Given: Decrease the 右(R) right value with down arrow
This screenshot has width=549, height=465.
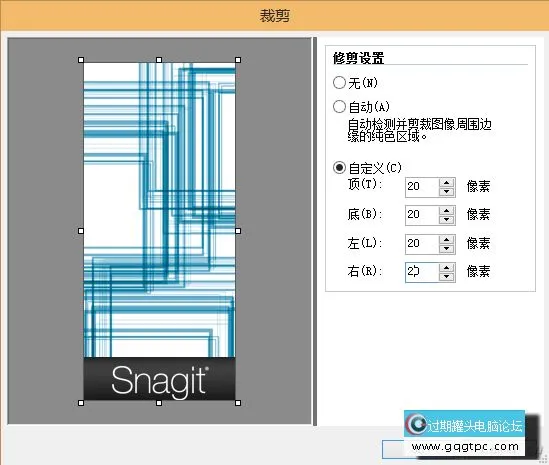Looking at the screenshot, I should point(446,277).
